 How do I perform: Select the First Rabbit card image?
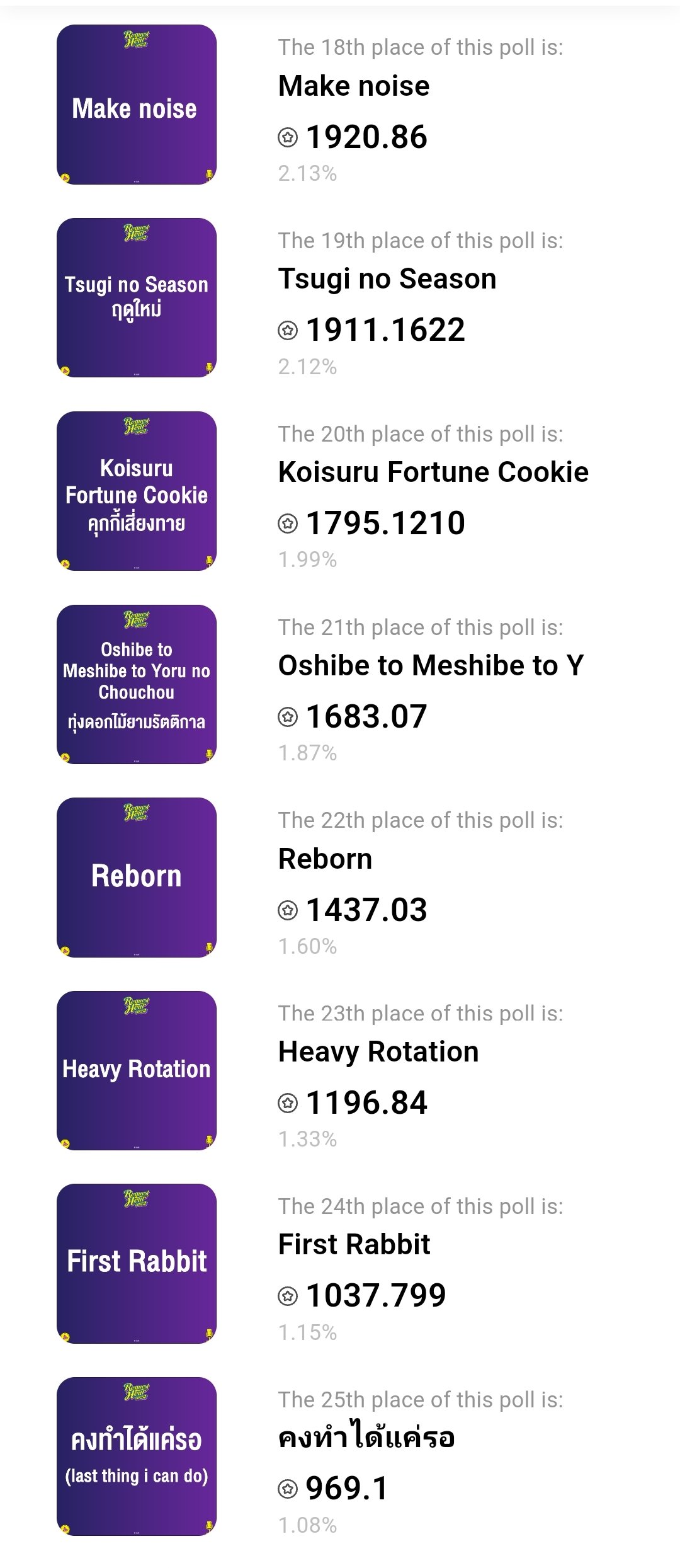coord(137,1264)
